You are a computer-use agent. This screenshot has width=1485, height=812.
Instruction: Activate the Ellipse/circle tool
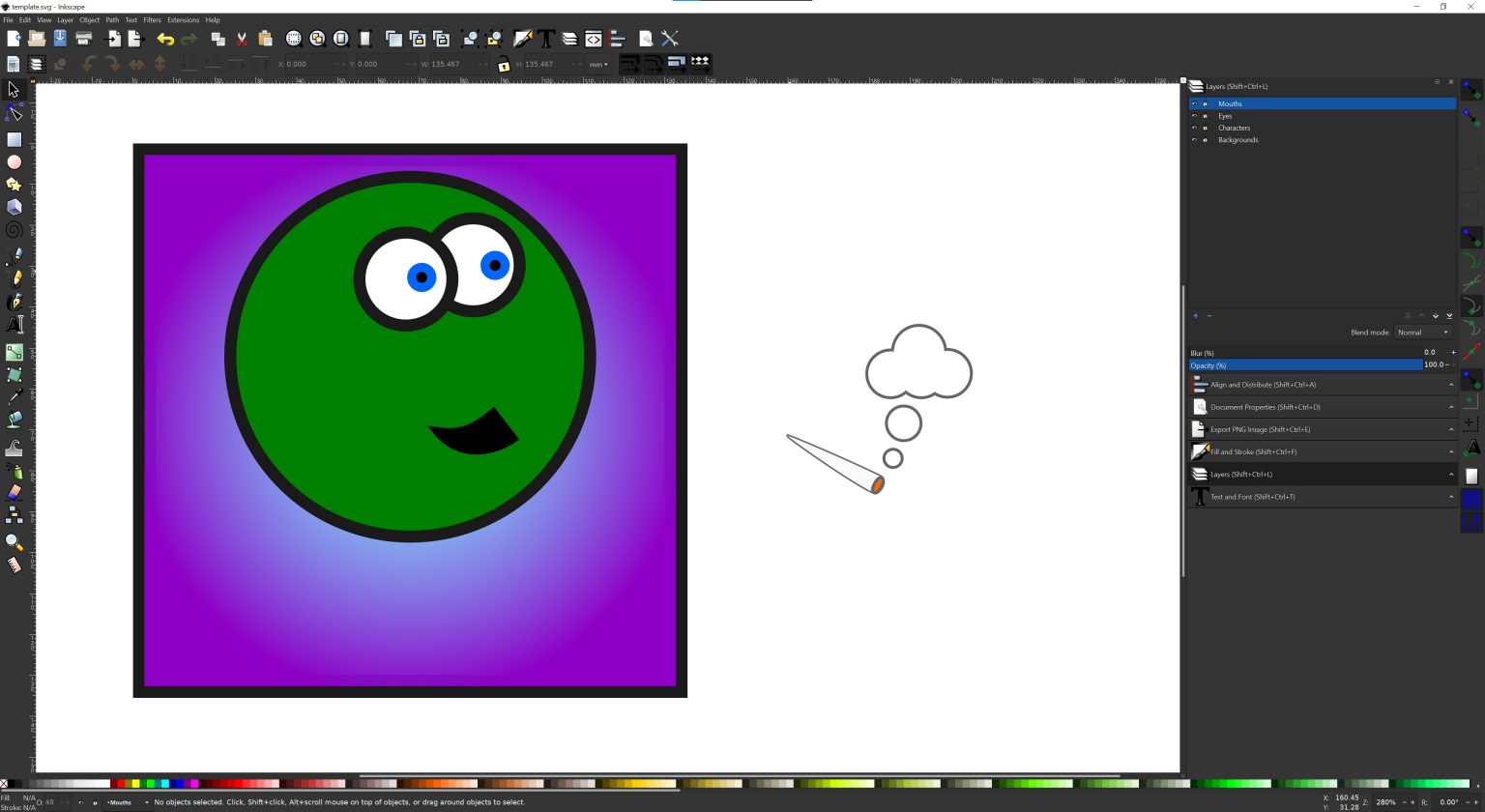coord(14,161)
